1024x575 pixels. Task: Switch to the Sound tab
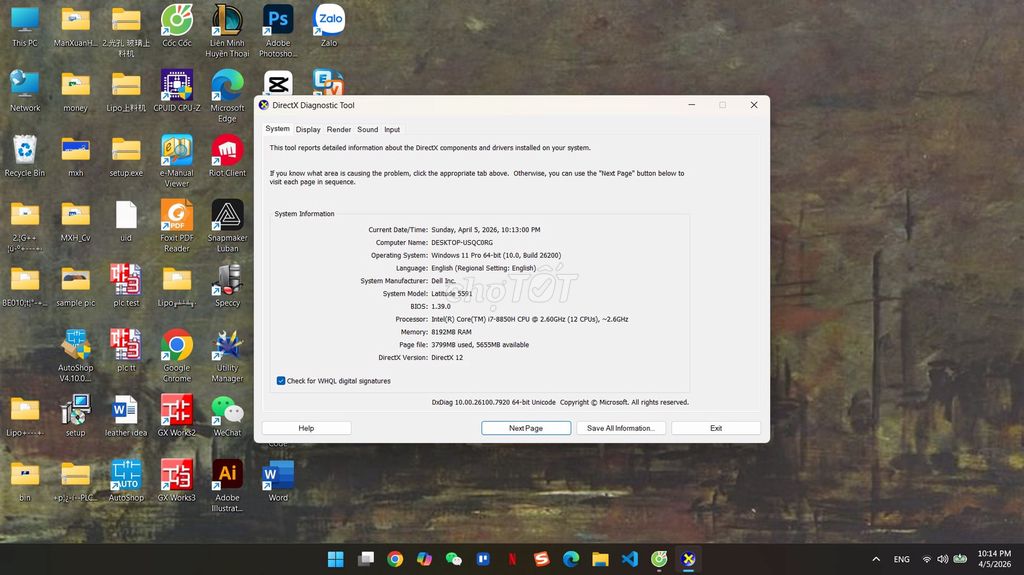[367, 129]
